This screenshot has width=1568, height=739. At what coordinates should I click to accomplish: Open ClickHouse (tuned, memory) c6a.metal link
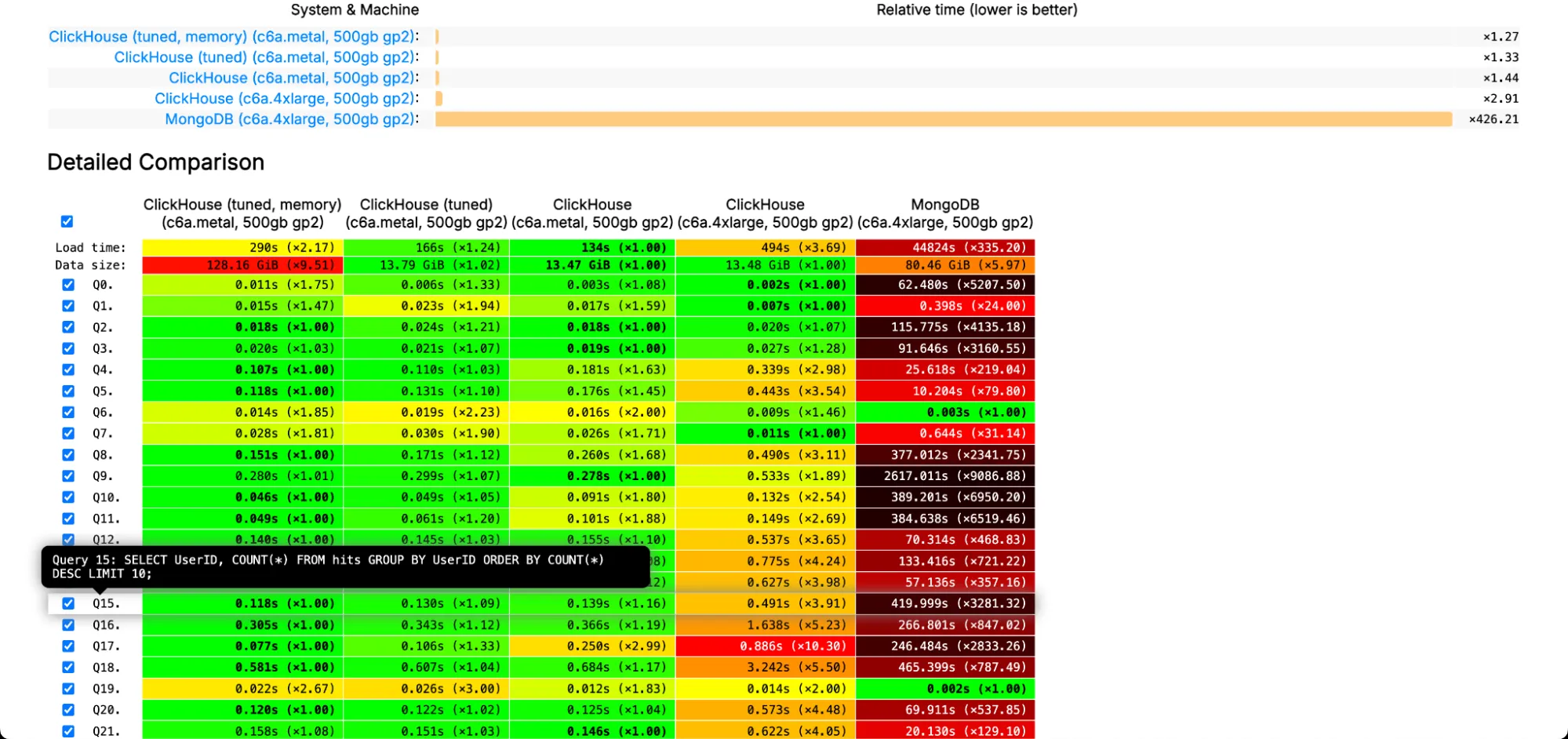(233, 37)
